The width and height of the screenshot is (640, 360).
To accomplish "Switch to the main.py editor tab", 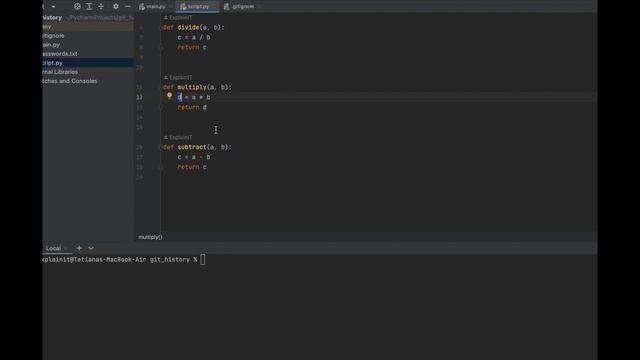I will point(156,7).
